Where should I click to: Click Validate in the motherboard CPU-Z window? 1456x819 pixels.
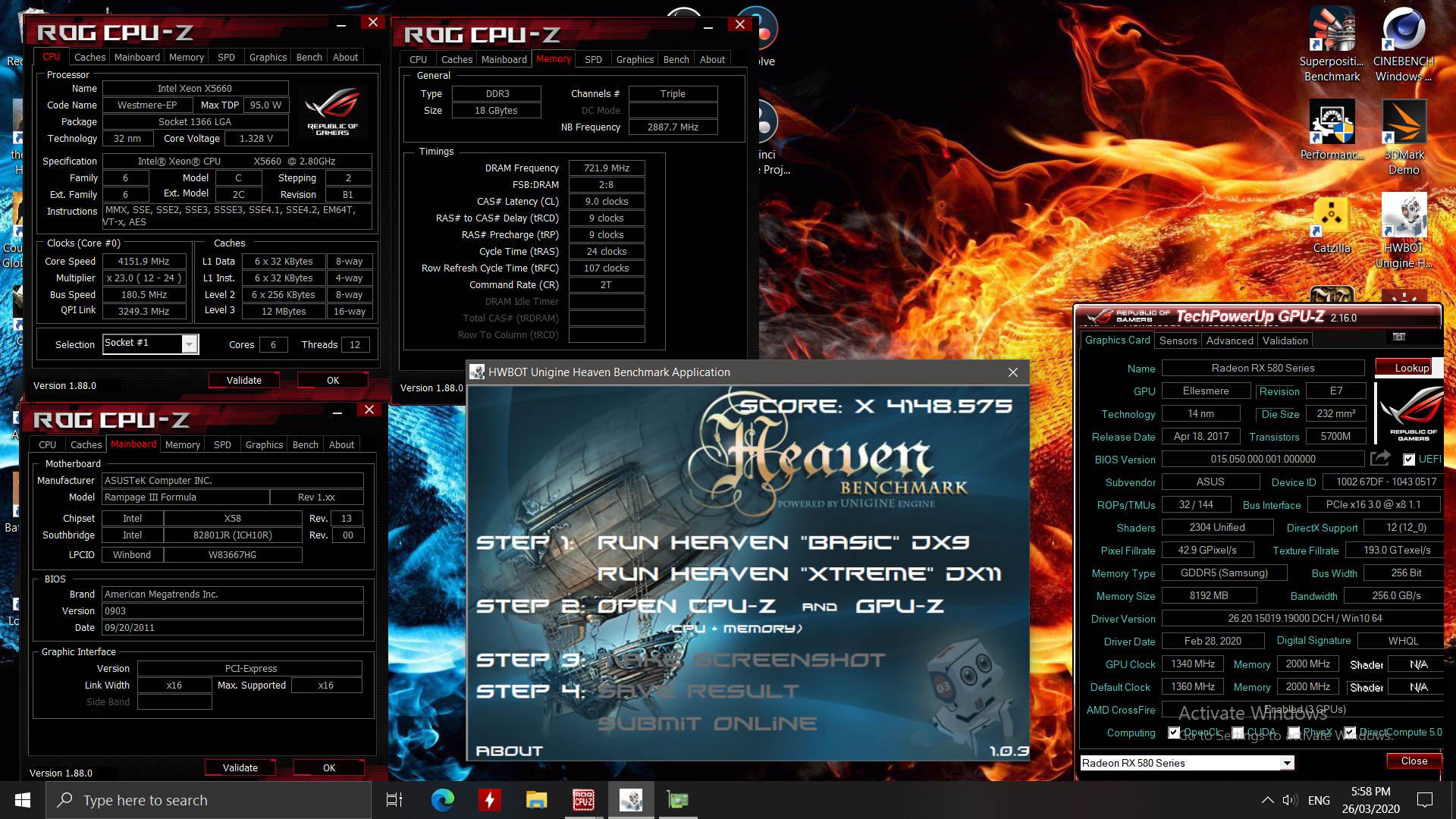point(240,767)
